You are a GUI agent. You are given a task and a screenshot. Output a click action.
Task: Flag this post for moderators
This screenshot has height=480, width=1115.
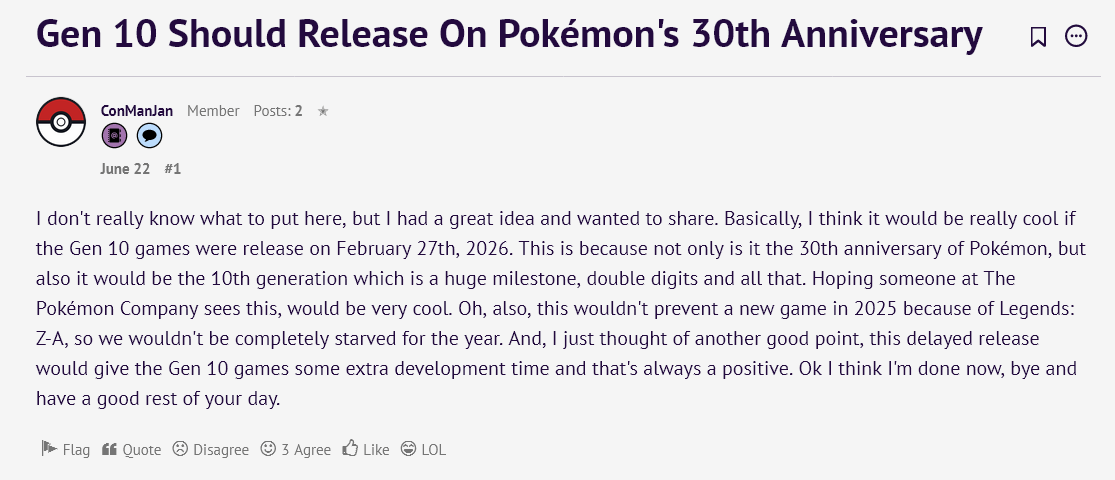tap(65, 449)
